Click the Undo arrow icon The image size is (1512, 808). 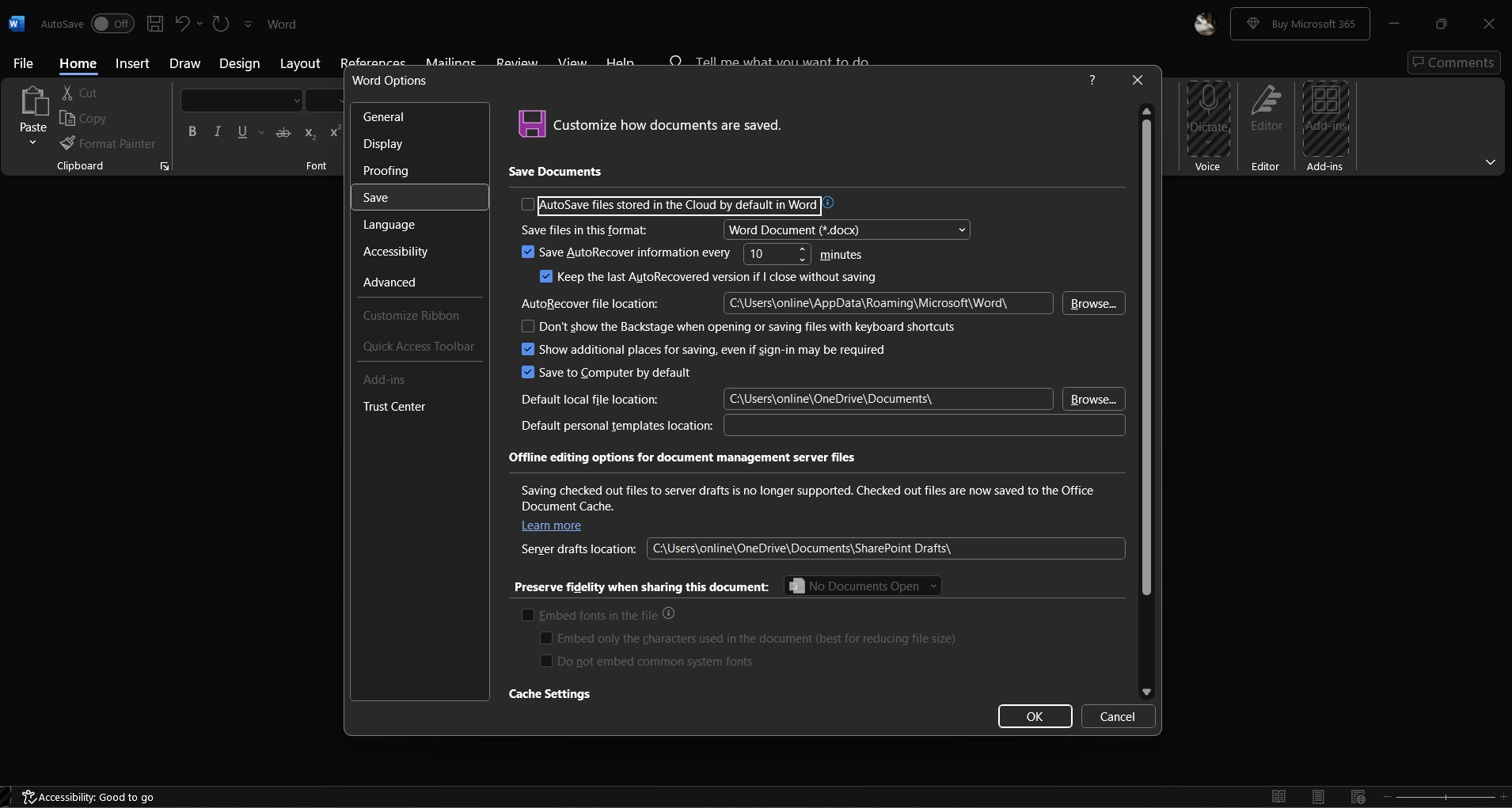pyautogui.click(x=182, y=24)
